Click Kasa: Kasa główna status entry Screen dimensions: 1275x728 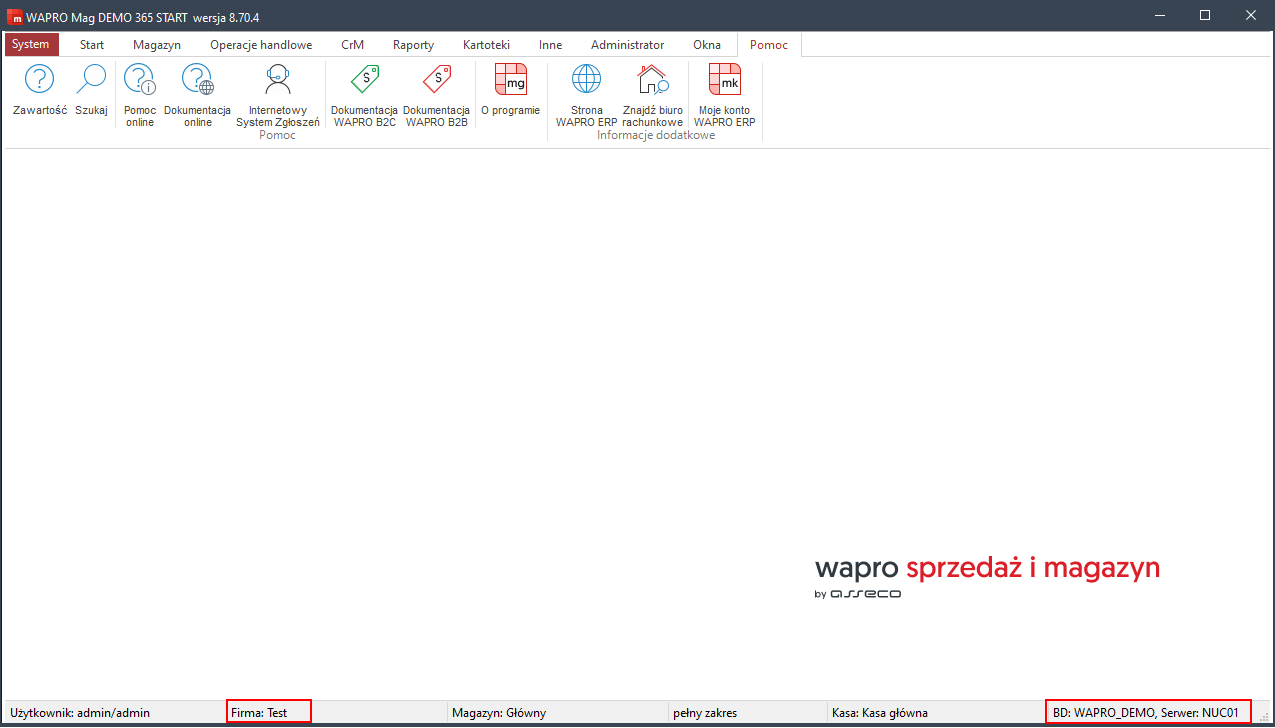(x=880, y=713)
